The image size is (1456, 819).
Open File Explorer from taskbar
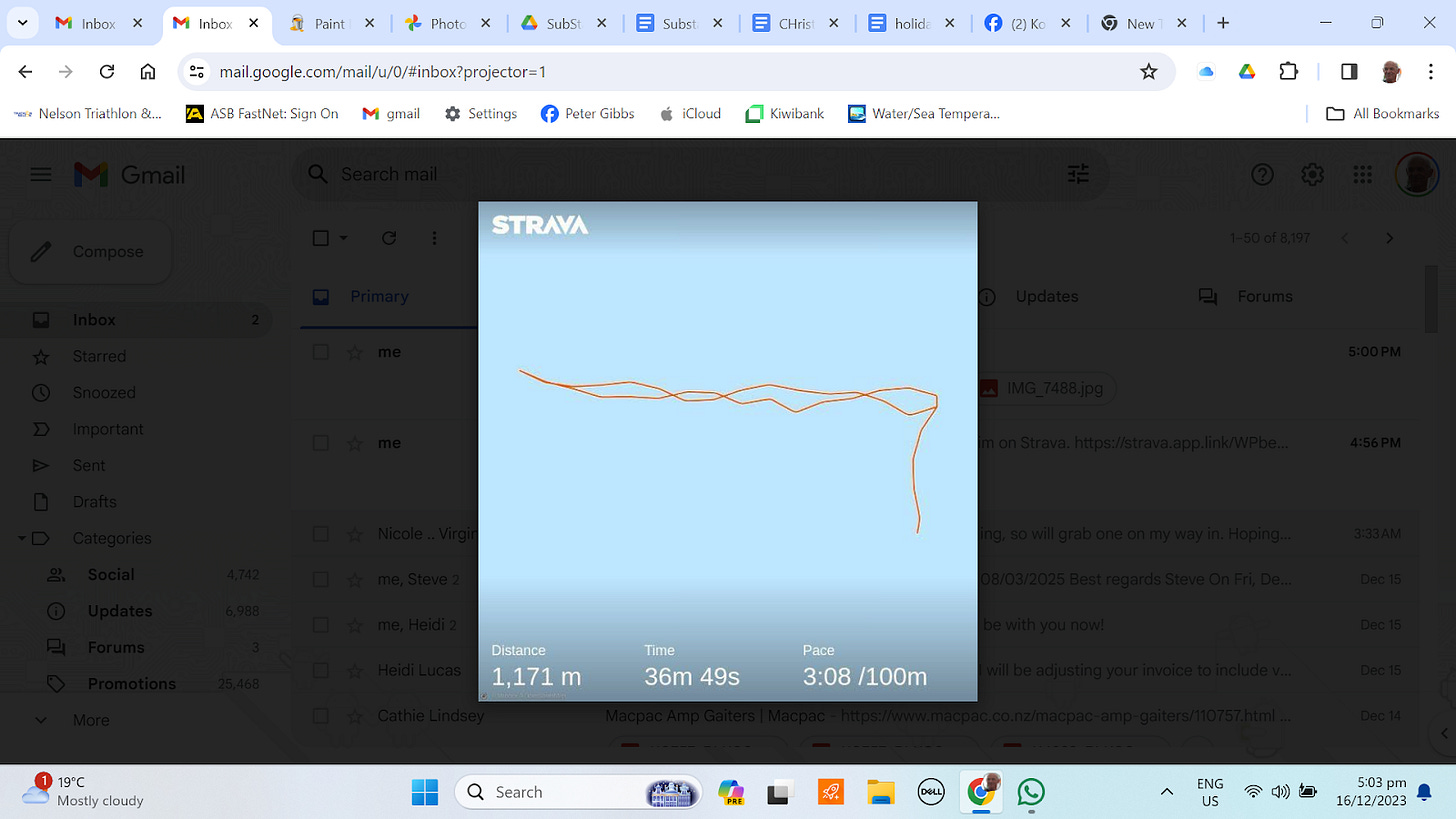coord(880,792)
